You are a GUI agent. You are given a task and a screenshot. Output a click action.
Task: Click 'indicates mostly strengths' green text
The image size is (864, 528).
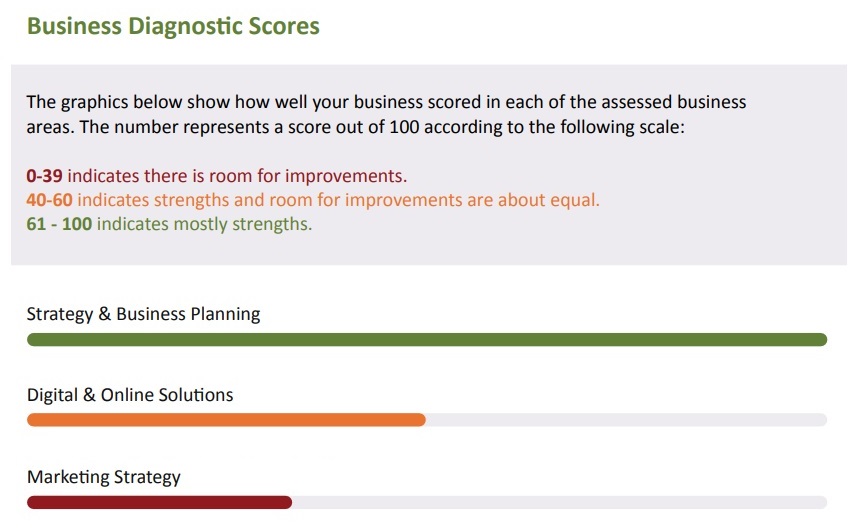204,224
